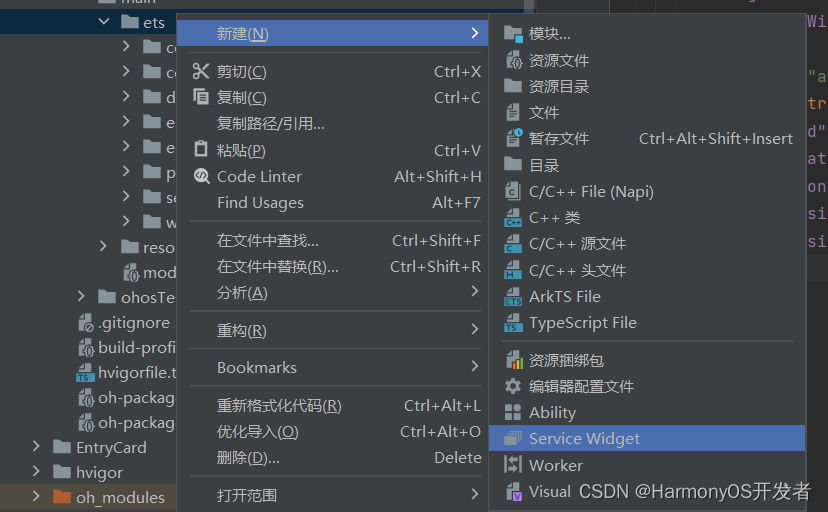Open the Bookmarks submenu arrow

point(475,366)
